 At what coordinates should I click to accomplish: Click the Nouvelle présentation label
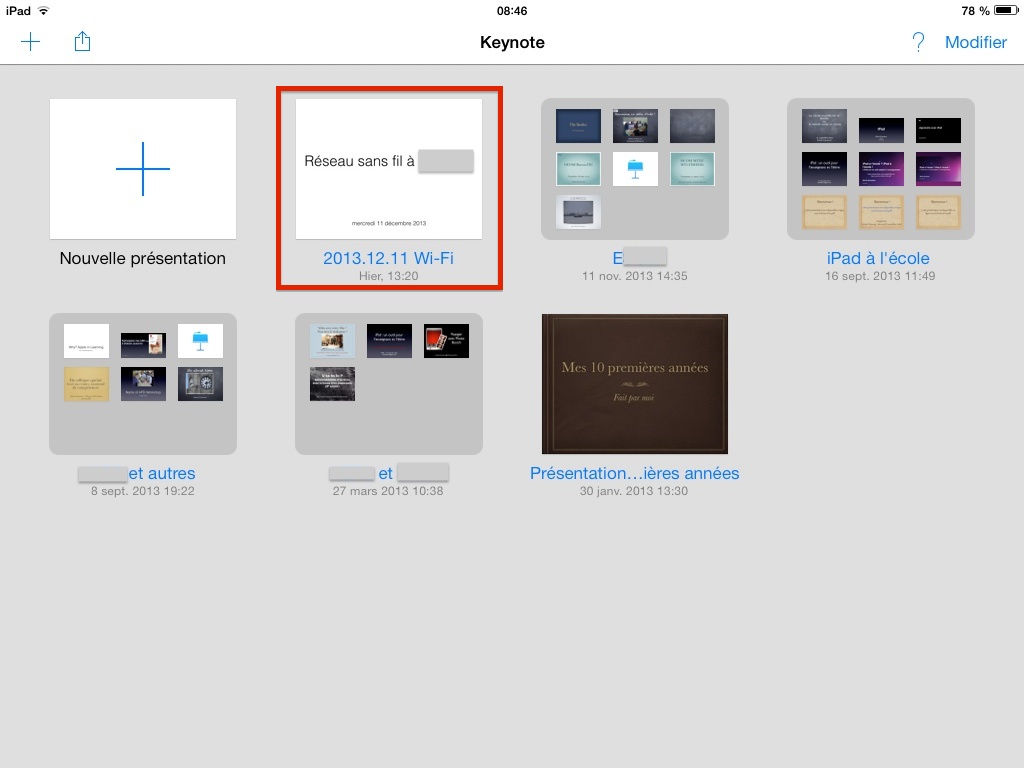point(143,258)
